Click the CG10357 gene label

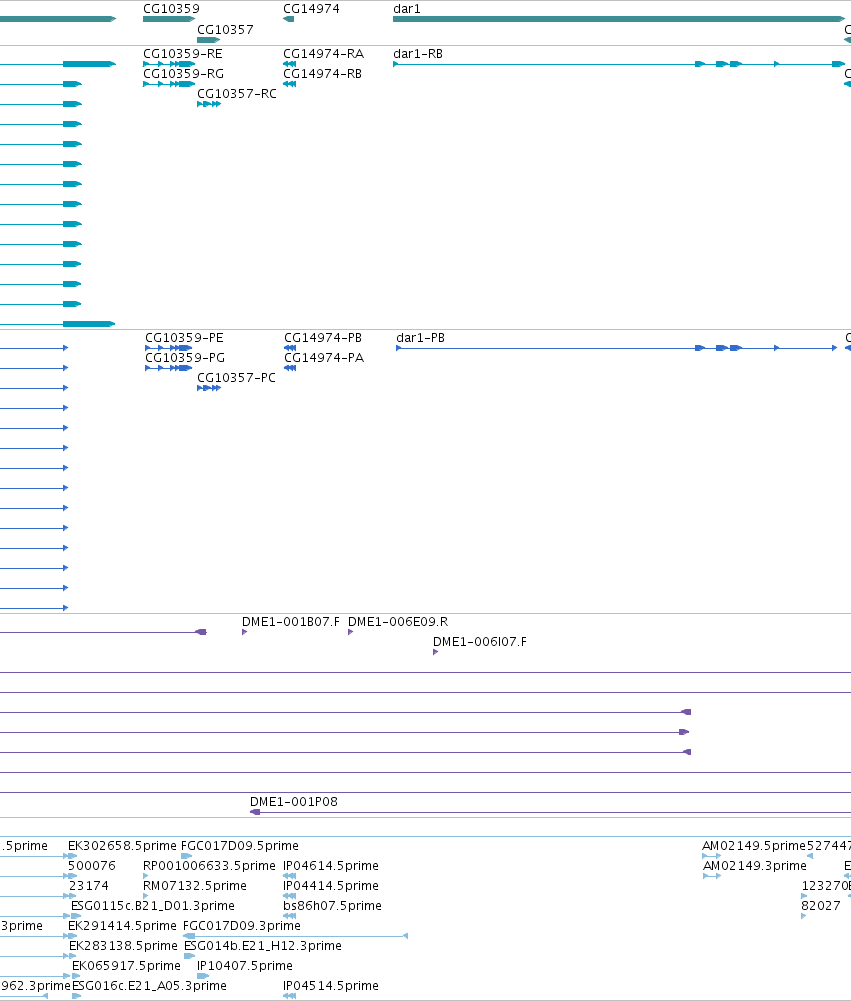225,30
